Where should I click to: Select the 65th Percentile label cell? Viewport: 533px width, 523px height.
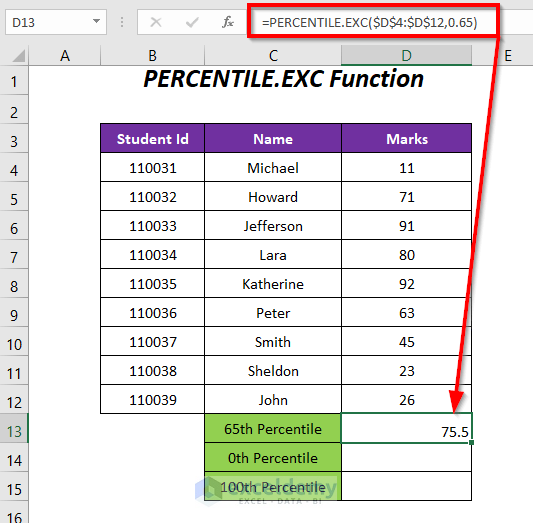coord(273,429)
